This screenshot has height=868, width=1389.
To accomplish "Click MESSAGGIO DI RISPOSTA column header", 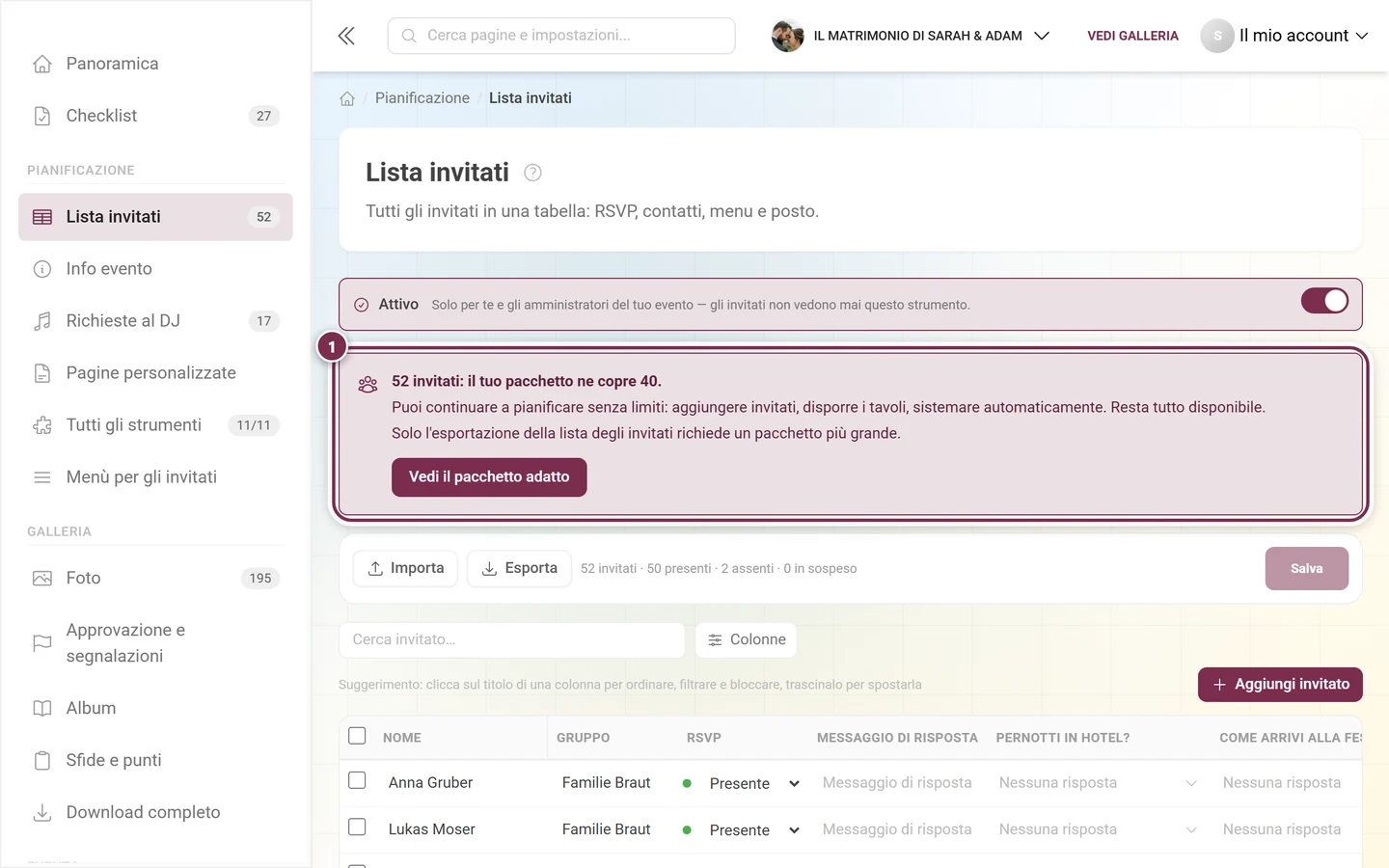I will click(897, 738).
